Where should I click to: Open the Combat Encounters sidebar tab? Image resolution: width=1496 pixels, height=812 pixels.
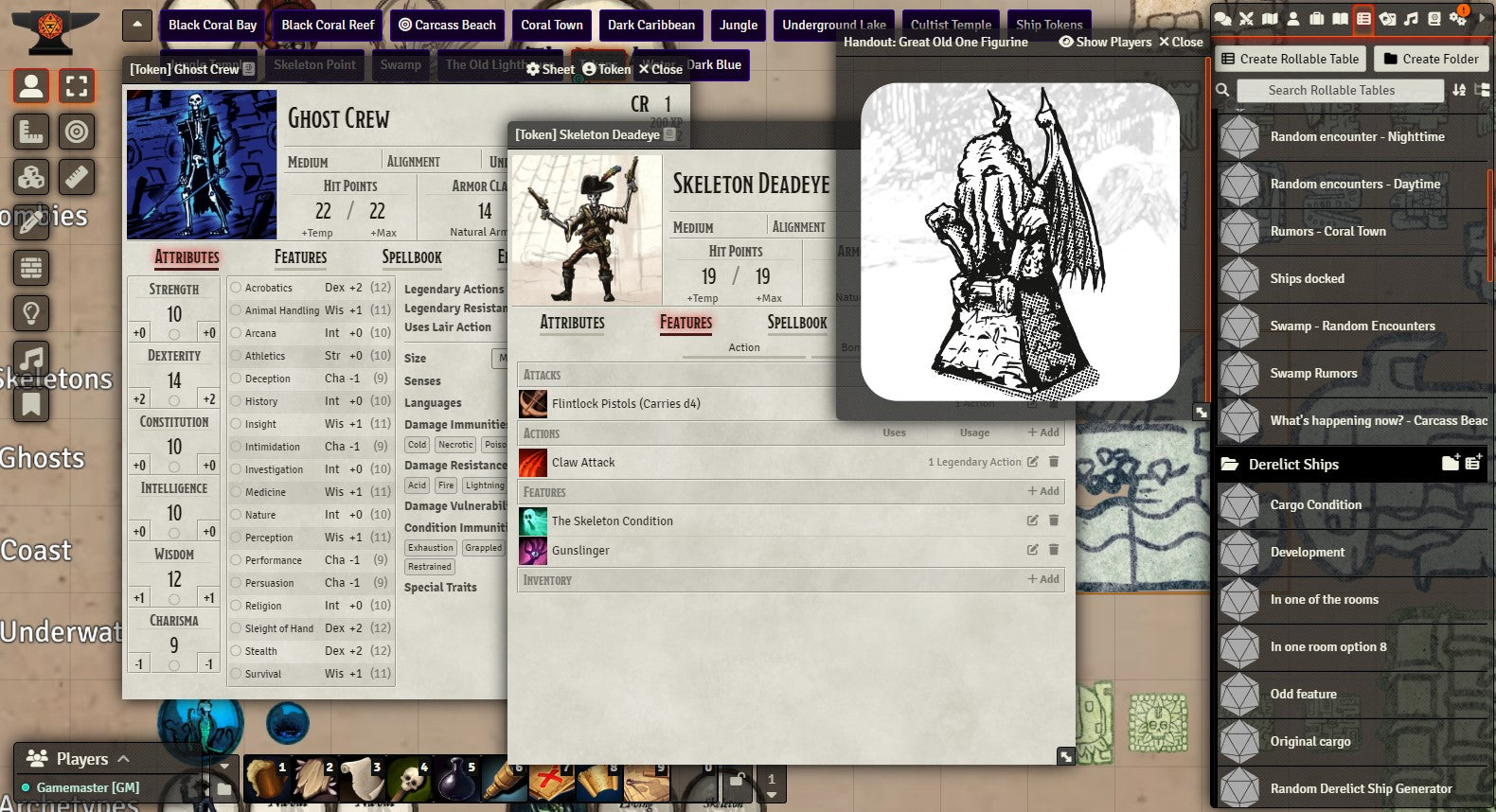pos(1246,18)
